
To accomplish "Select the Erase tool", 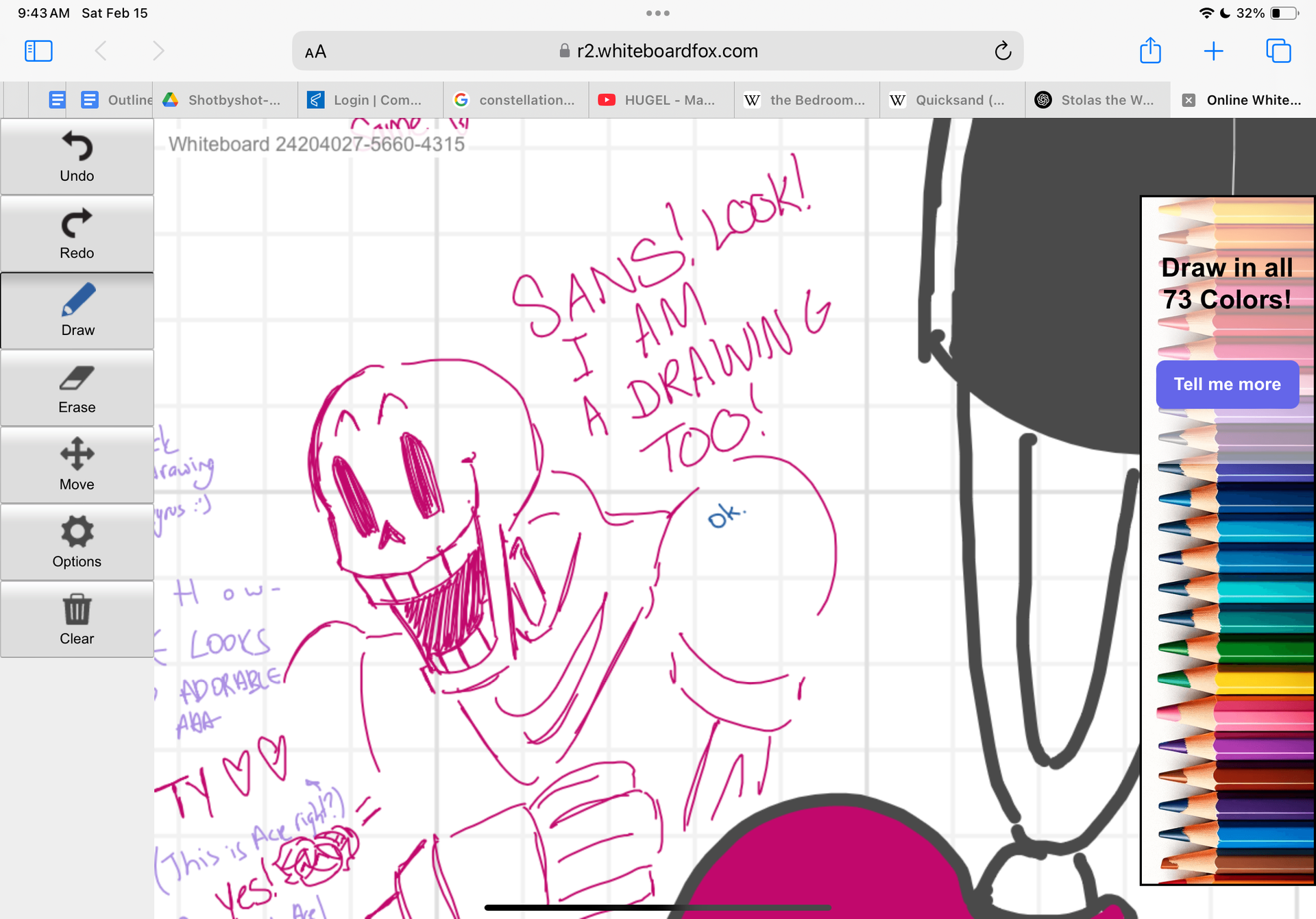I will pyautogui.click(x=77, y=389).
